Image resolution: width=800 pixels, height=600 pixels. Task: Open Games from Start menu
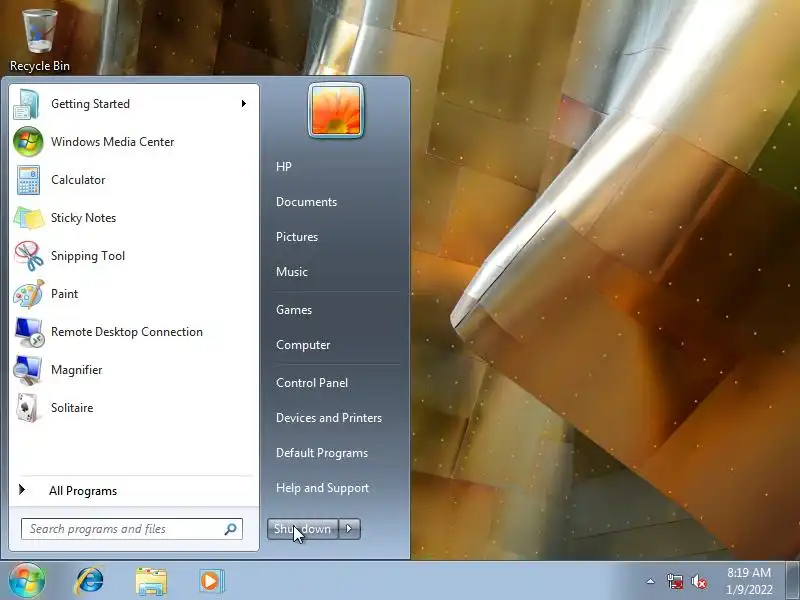[x=294, y=310]
